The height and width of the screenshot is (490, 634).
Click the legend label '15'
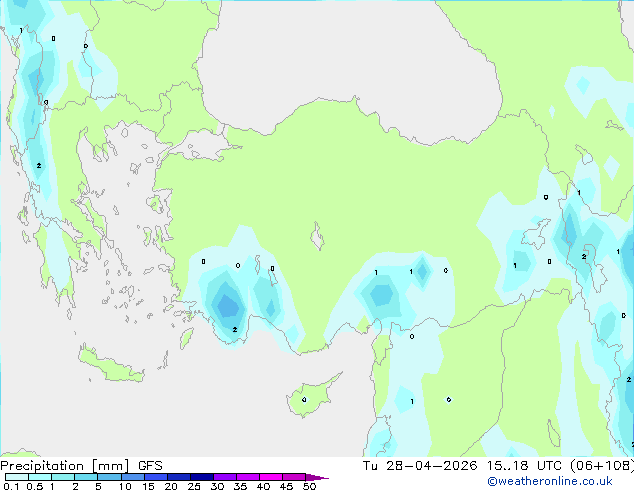148,486
